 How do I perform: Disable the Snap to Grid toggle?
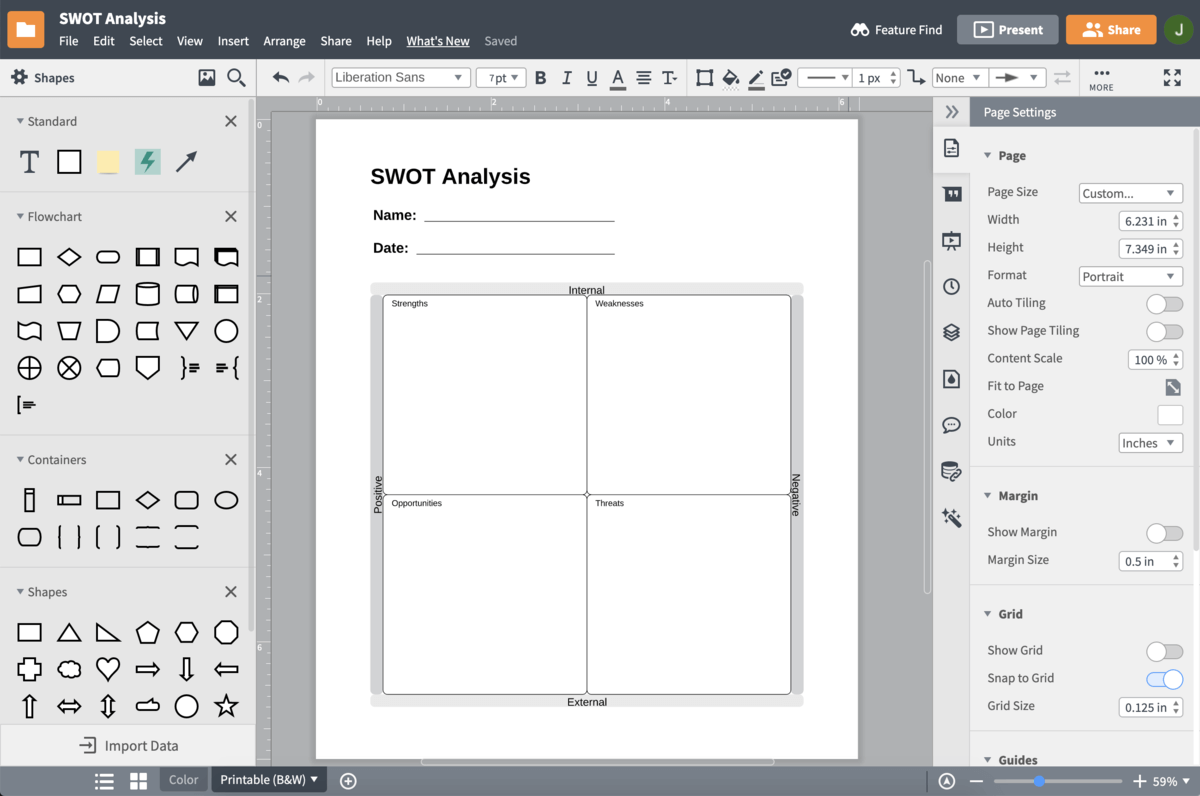1164,679
